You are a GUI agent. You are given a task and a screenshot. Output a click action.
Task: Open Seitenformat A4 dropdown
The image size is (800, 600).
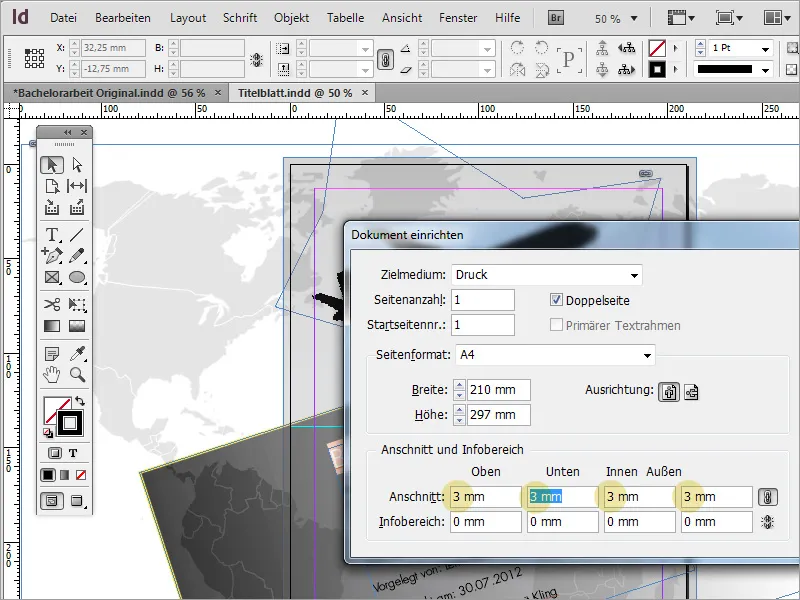pyautogui.click(x=555, y=355)
